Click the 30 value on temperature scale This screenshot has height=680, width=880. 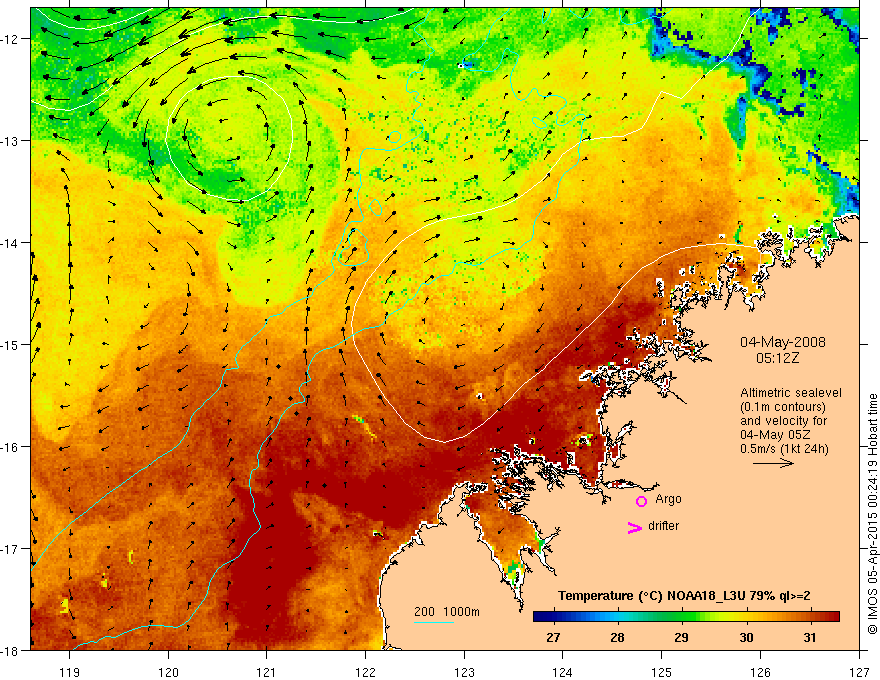click(x=746, y=637)
